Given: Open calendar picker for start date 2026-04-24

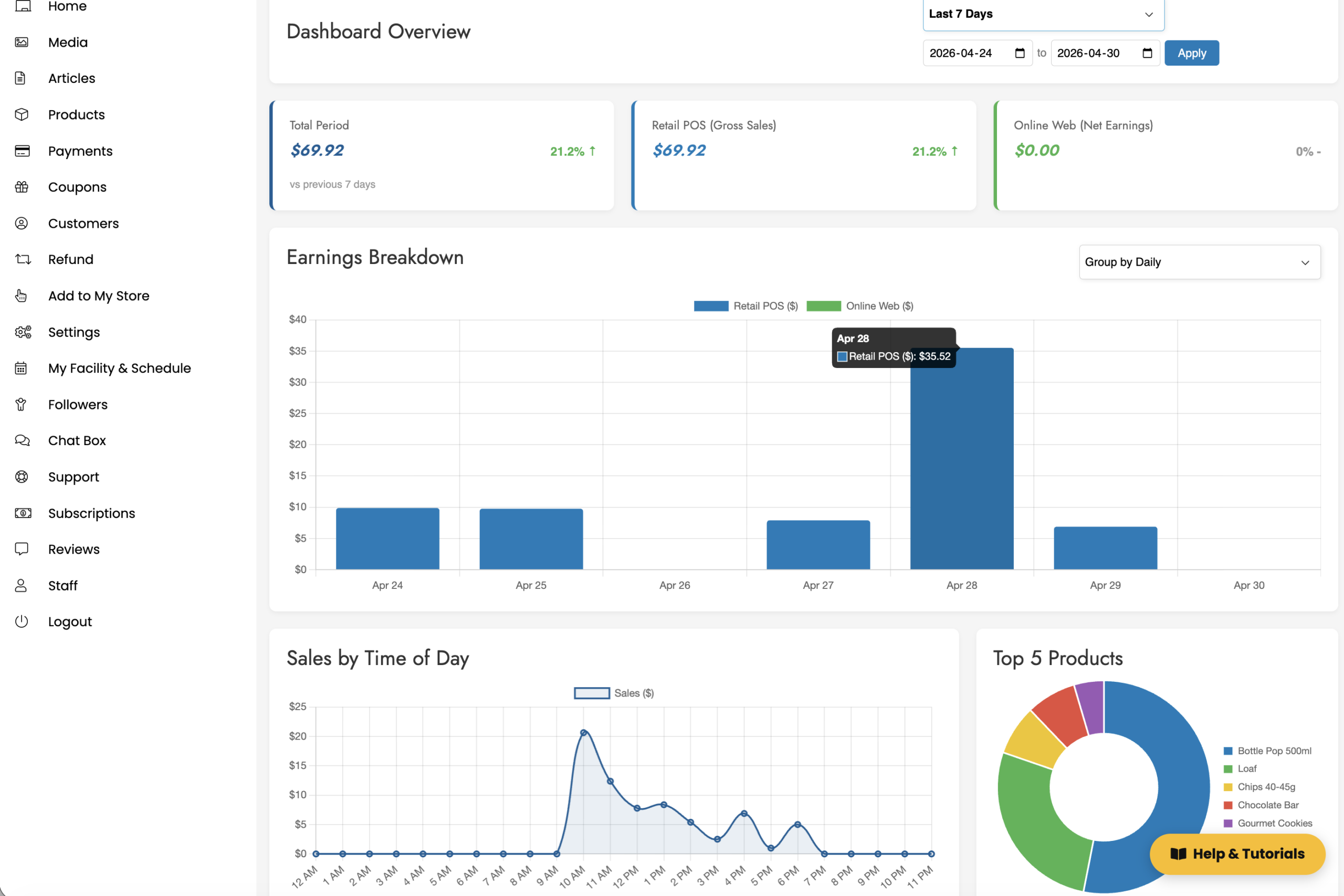Looking at the screenshot, I should (x=1020, y=53).
